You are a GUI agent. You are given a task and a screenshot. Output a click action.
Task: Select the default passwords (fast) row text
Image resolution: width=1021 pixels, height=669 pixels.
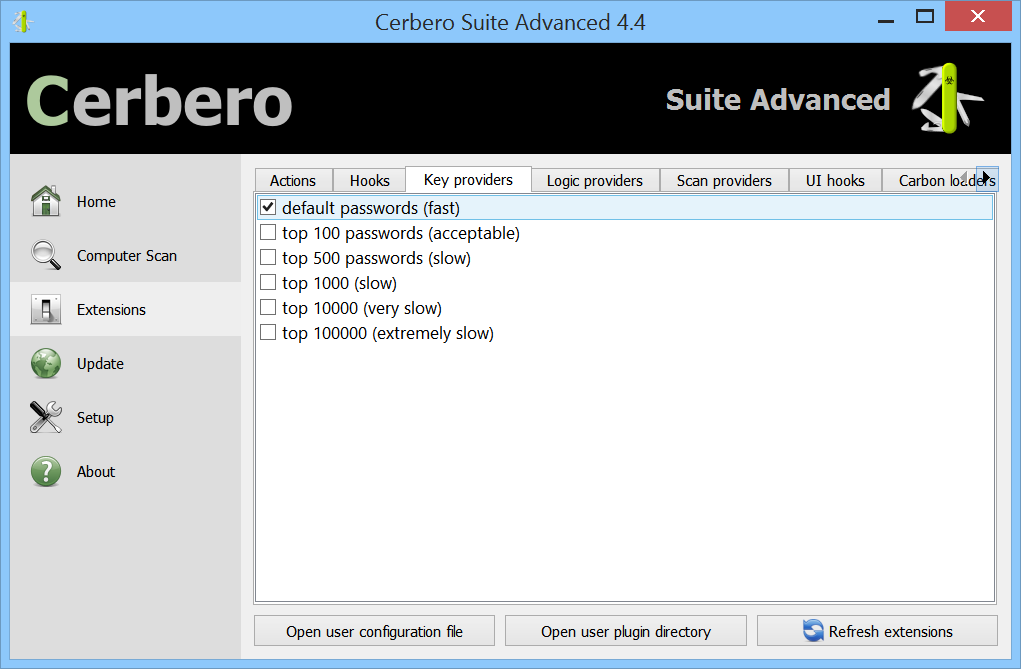(x=371, y=208)
